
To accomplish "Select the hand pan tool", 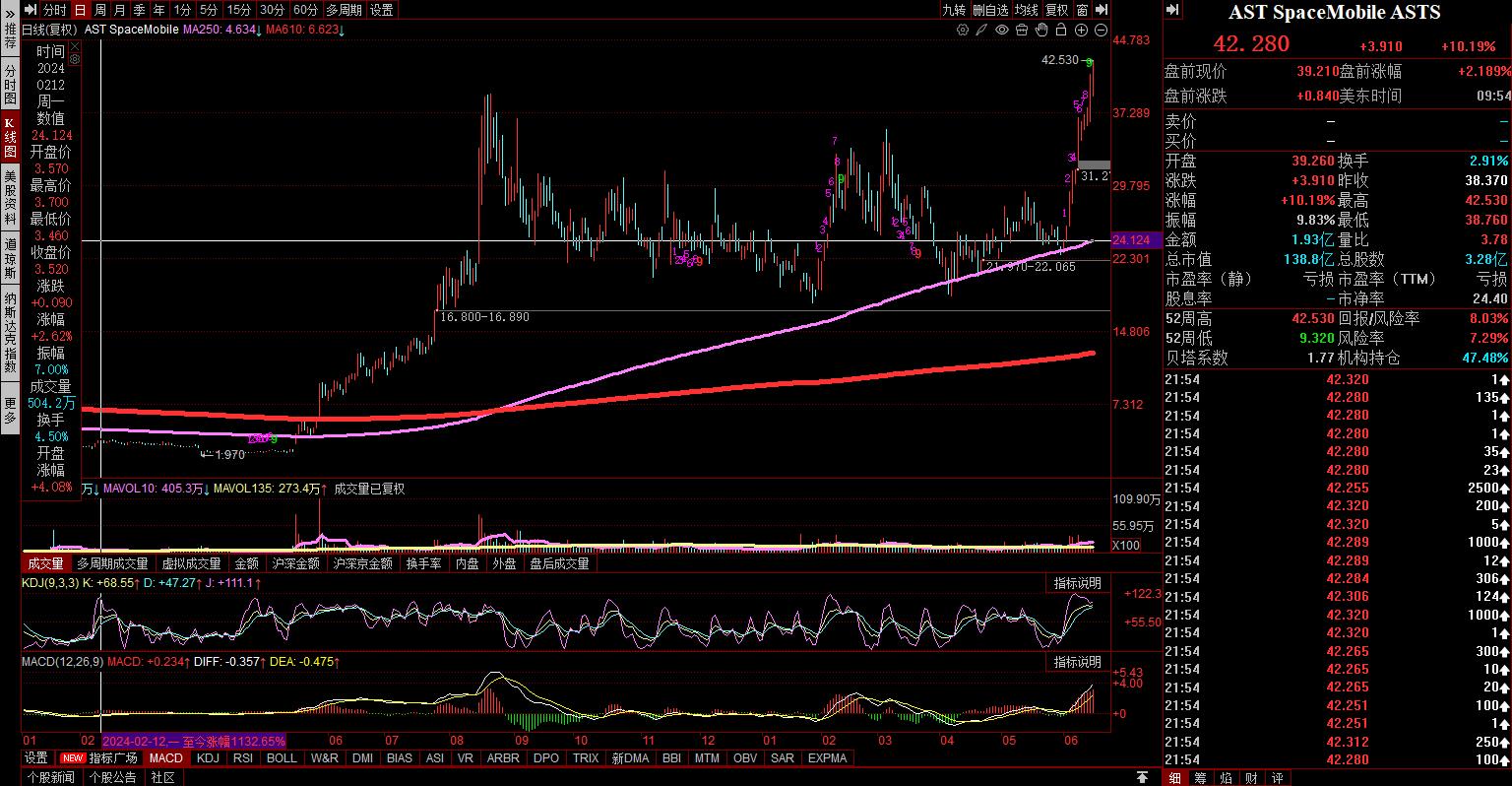I will click(1041, 30).
